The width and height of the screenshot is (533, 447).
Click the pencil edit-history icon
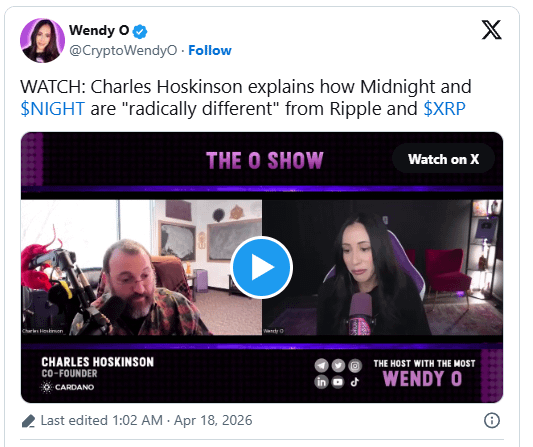pos(28,421)
